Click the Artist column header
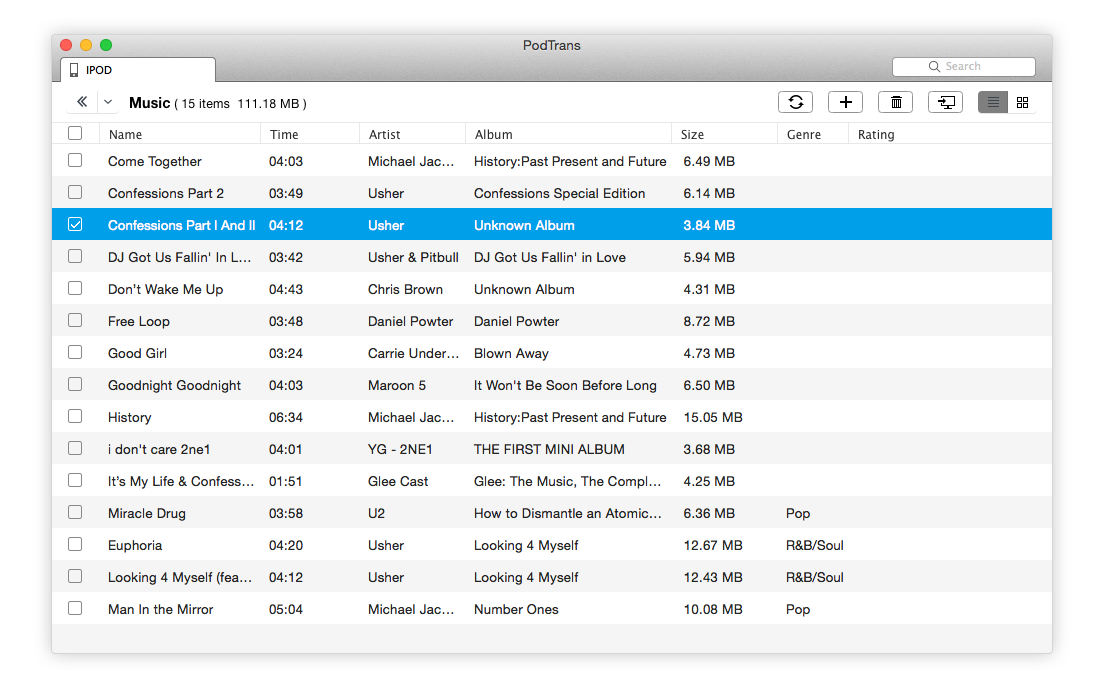The height and width of the screenshot is (688, 1103). pyautogui.click(x=385, y=134)
